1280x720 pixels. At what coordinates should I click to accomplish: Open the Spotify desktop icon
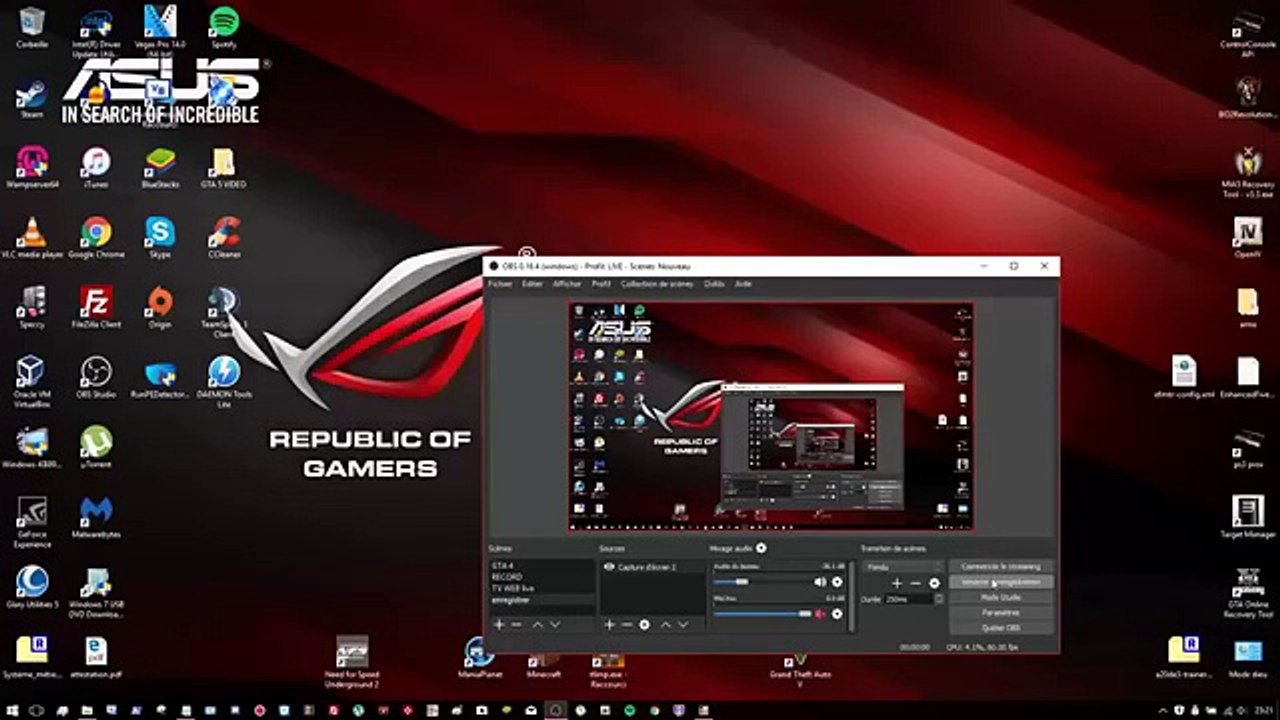[224, 27]
